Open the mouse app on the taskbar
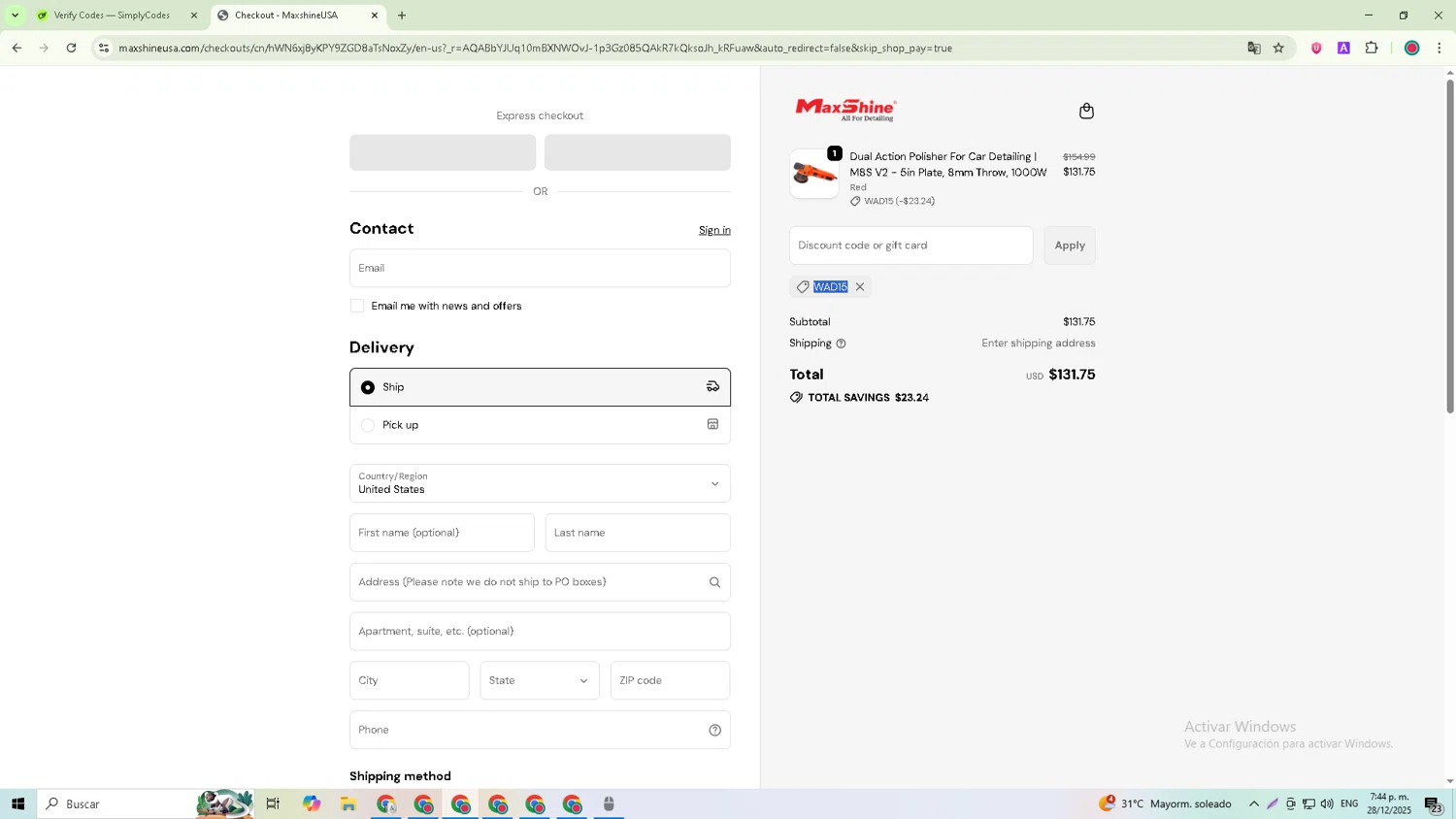 (x=609, y=804)
